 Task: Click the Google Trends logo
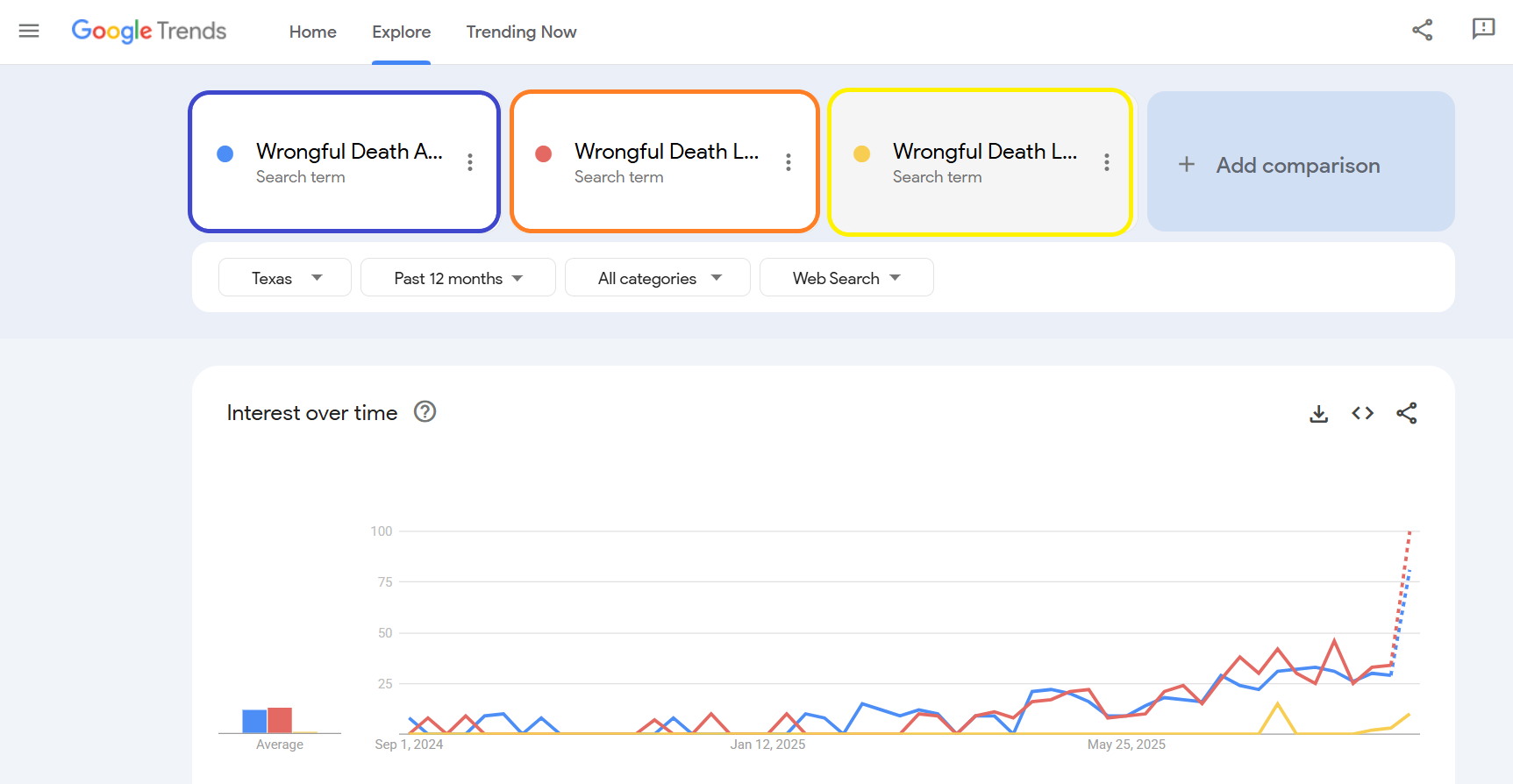click(149, 32)
